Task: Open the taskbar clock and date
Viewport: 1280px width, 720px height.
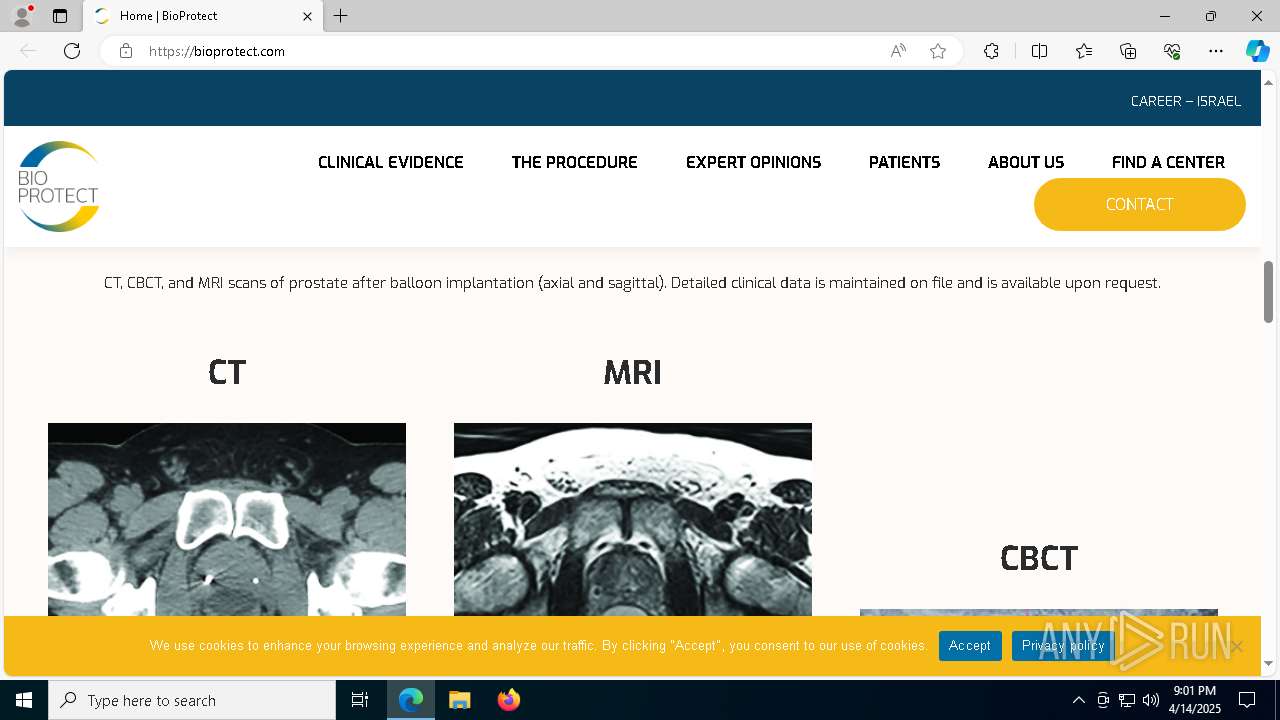Action: (1196, 700)
